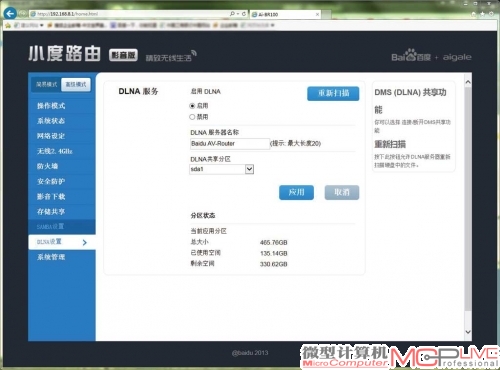Click the 重新扫描 help heading in right panel
The height and width of the screenshot is (370, 500).
point(390,144)
